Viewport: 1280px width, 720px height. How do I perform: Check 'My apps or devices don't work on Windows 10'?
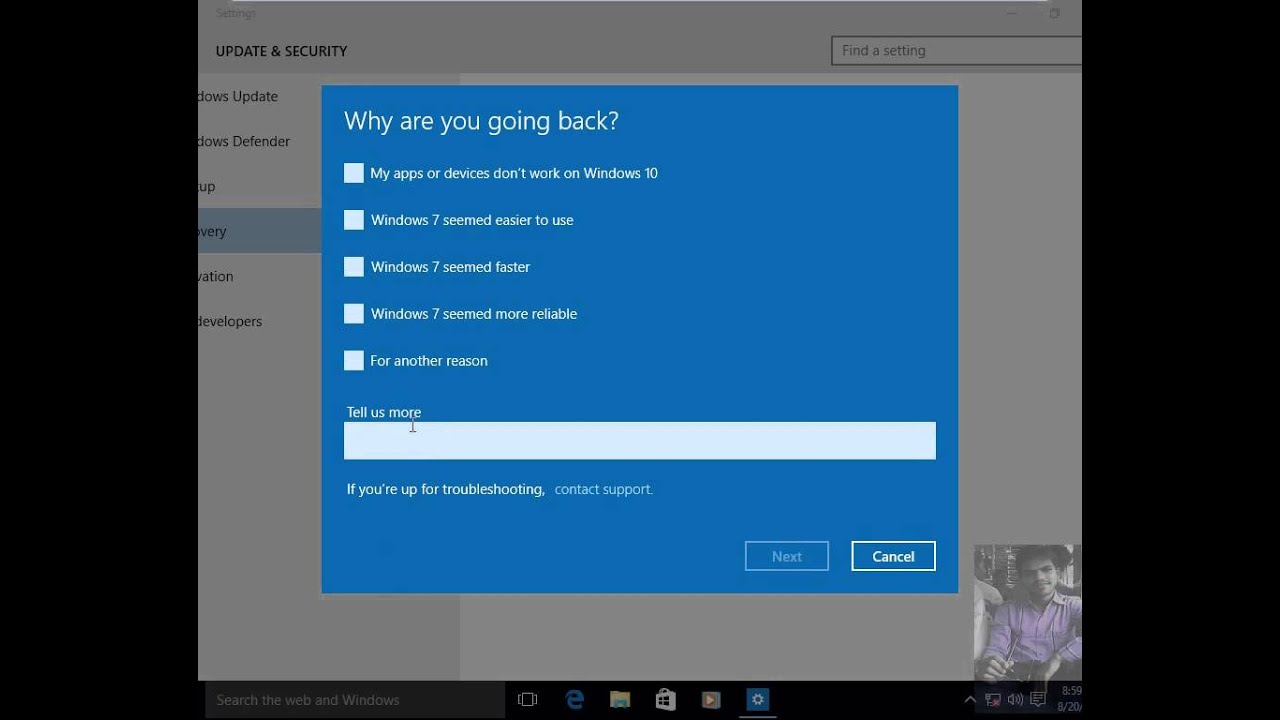[x=354, y=173]
